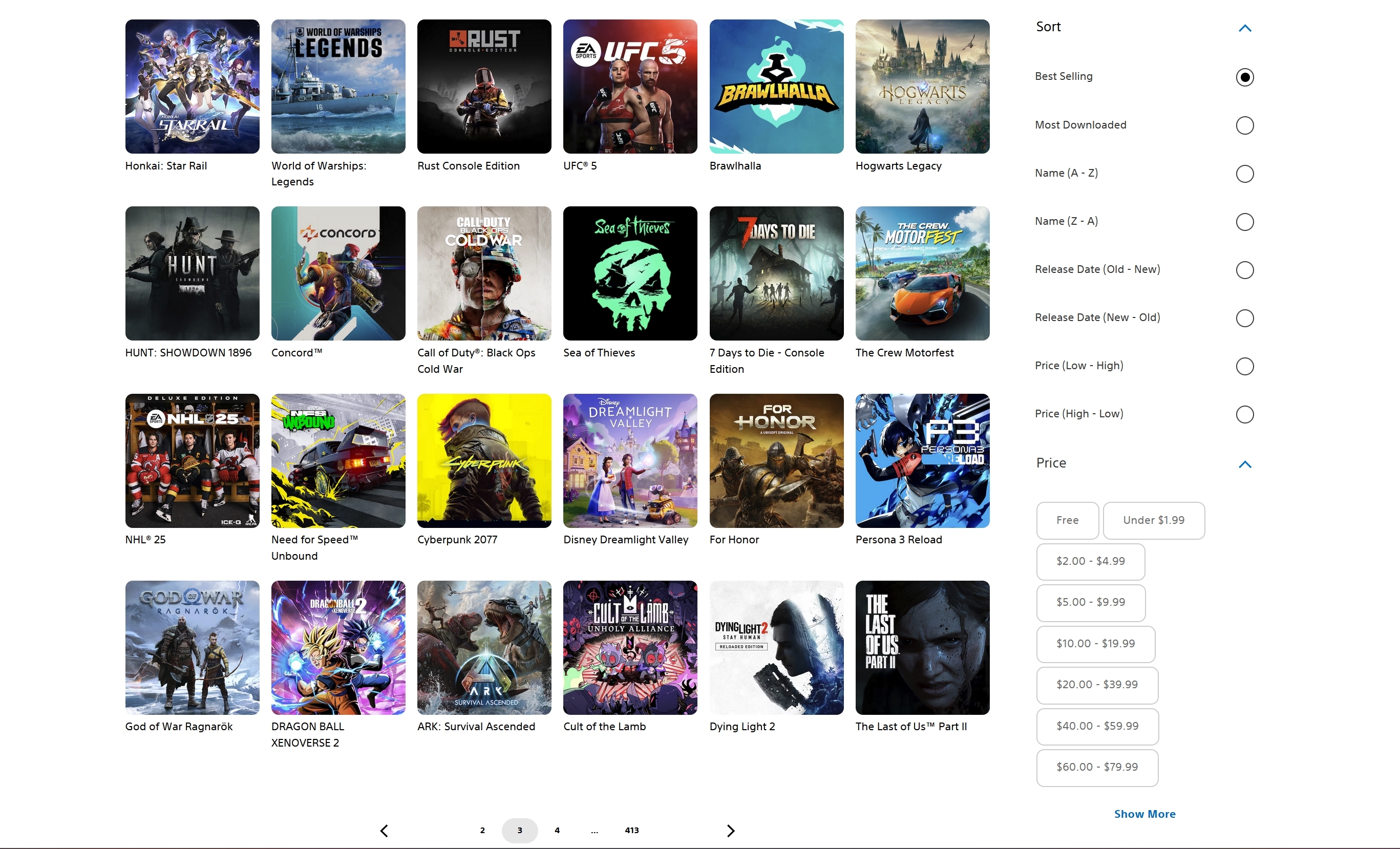1400x849 pixels.
Task: Open the Persona 3 Reload game tile
Action: (922, 460)
